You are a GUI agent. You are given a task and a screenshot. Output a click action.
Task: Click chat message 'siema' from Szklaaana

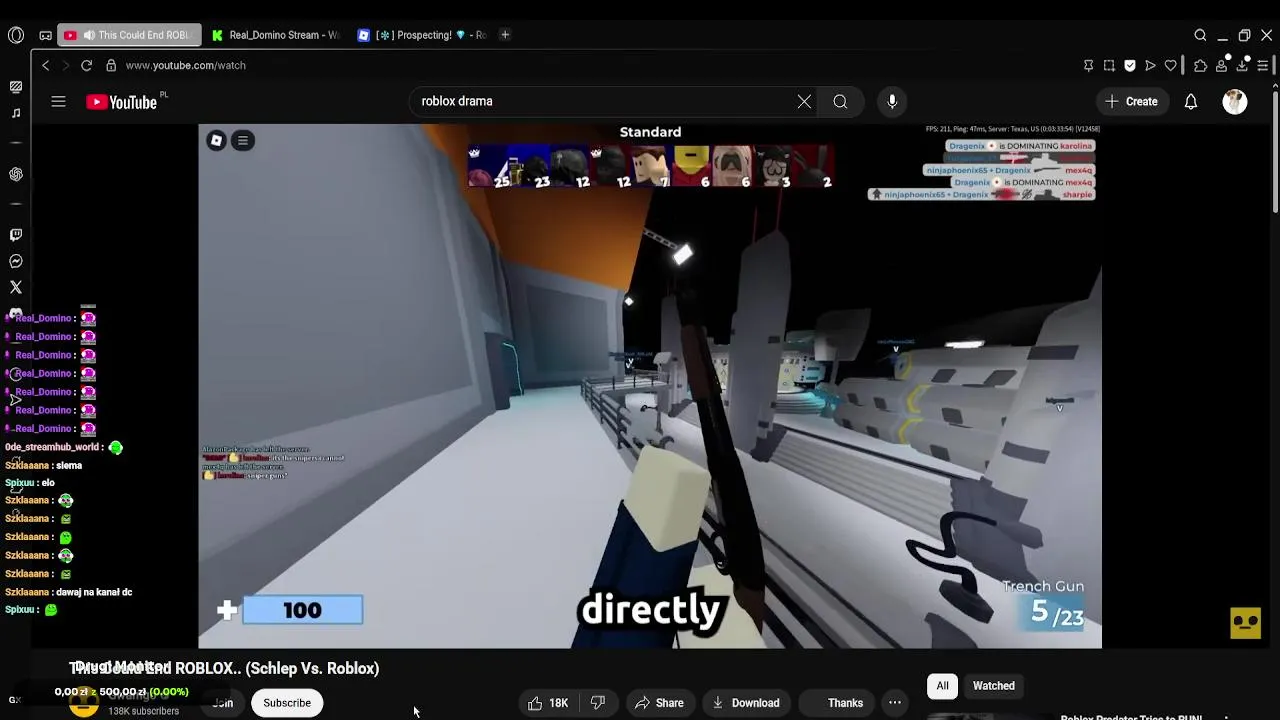coord(69,466)
